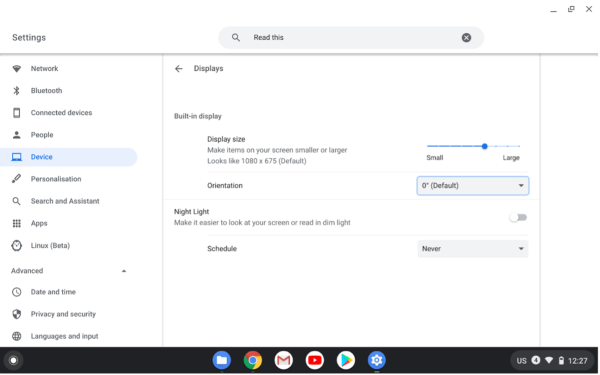Open the Night Light Schedule dropdown
The height and width of the screenshot is (375, 600).
click(473, 249)
